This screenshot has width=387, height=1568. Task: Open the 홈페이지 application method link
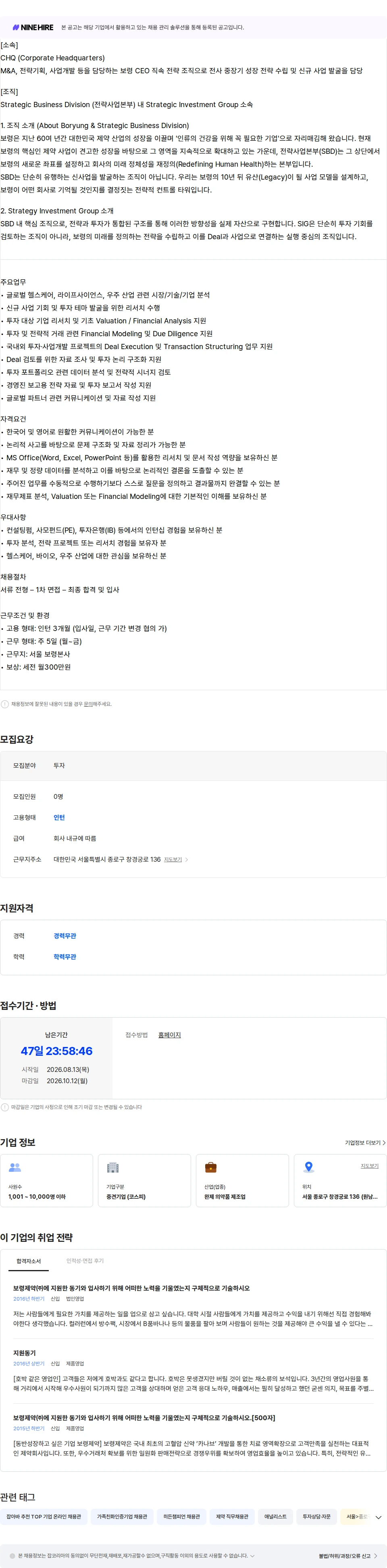(169, 1035)
